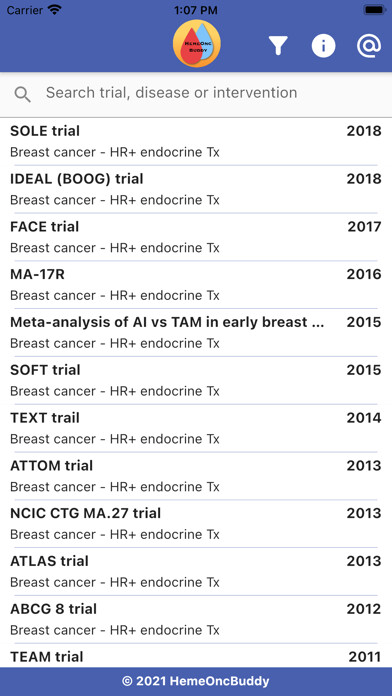This screenshot has width=392, height=696.
Task: Select the MA-17R entry
Action: pos(196,285)
